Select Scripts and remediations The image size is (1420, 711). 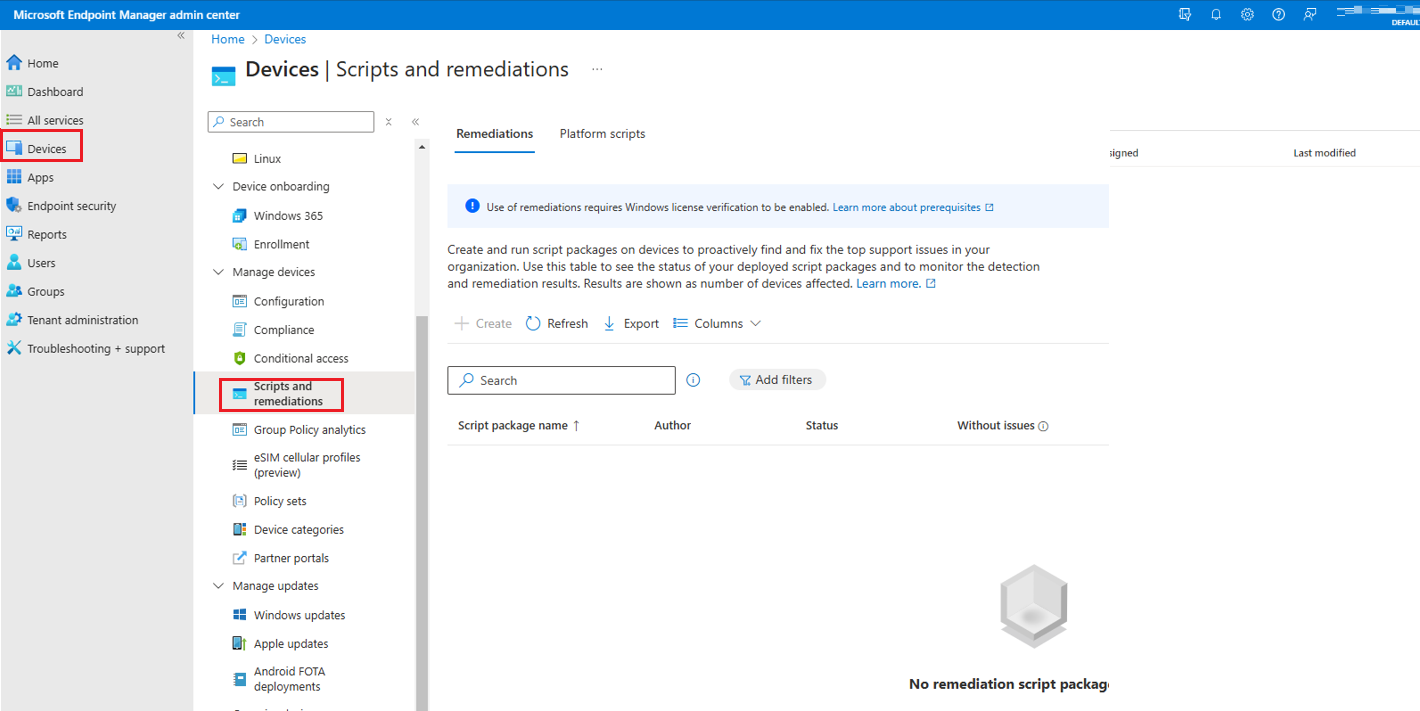[288, 394]
